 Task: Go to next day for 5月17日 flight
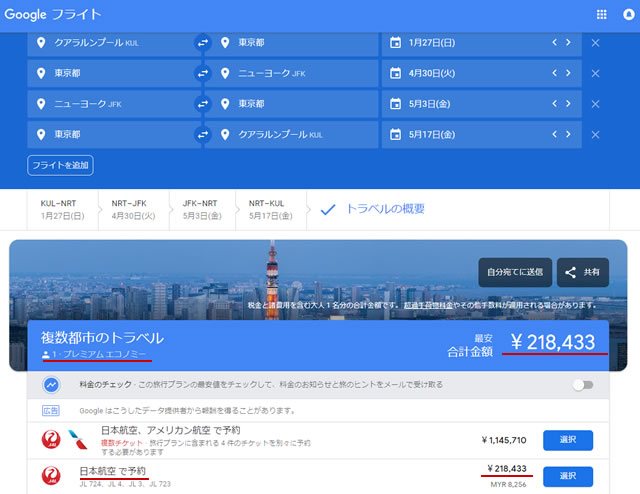pos(568,134)
